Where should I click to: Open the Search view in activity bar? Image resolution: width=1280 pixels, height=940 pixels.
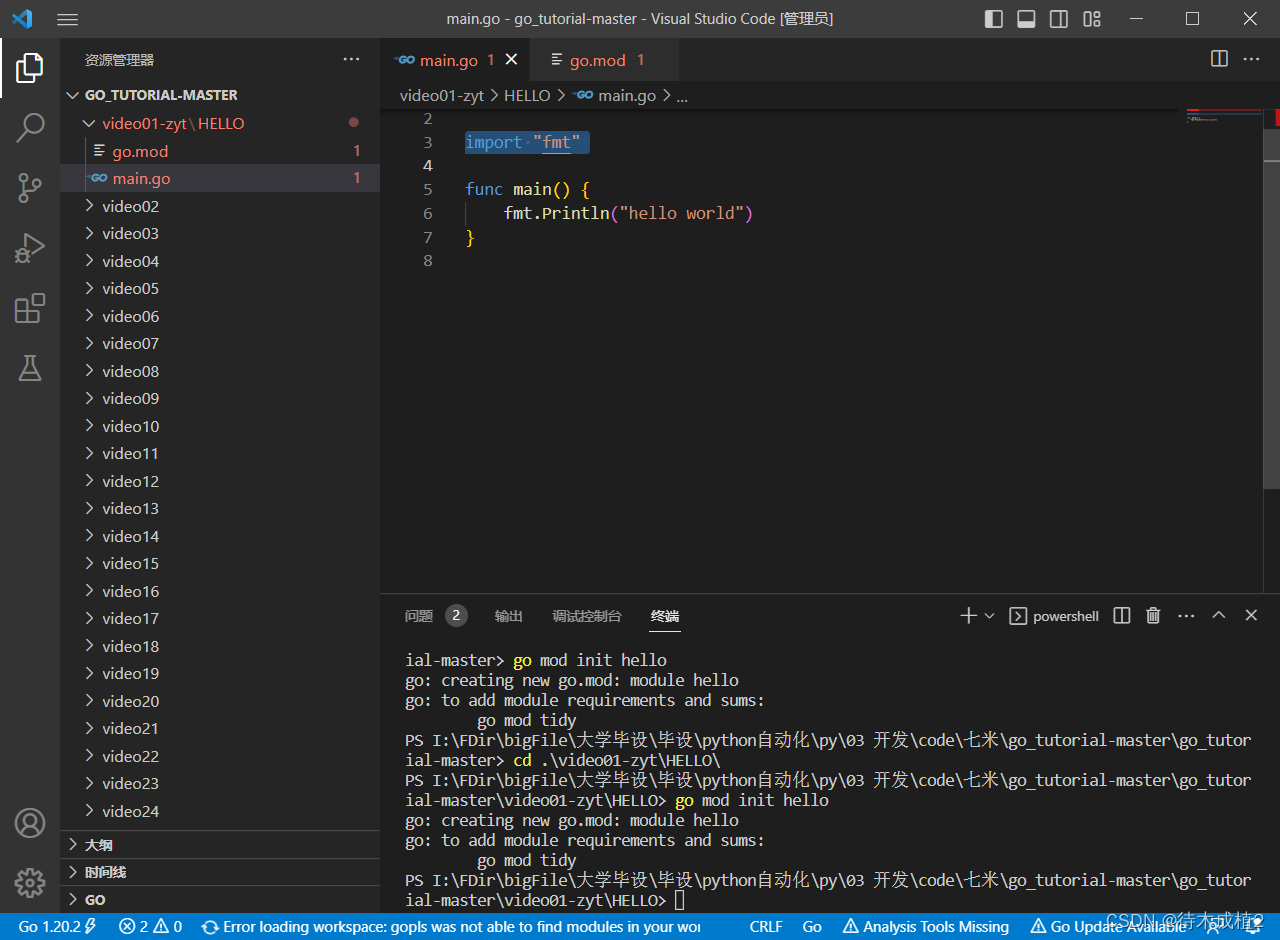[30, 127]
